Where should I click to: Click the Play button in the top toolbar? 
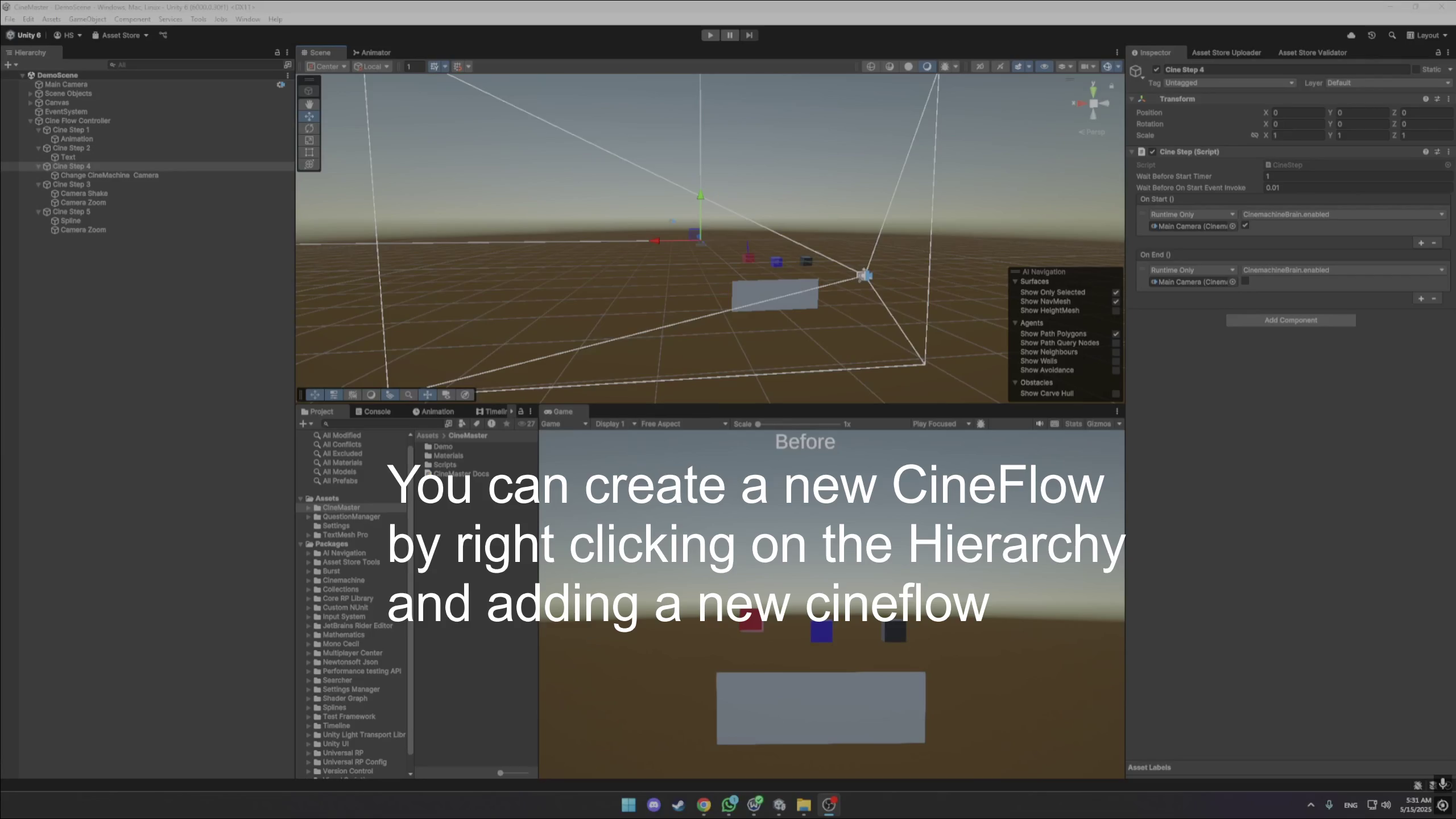click(710, 35)
